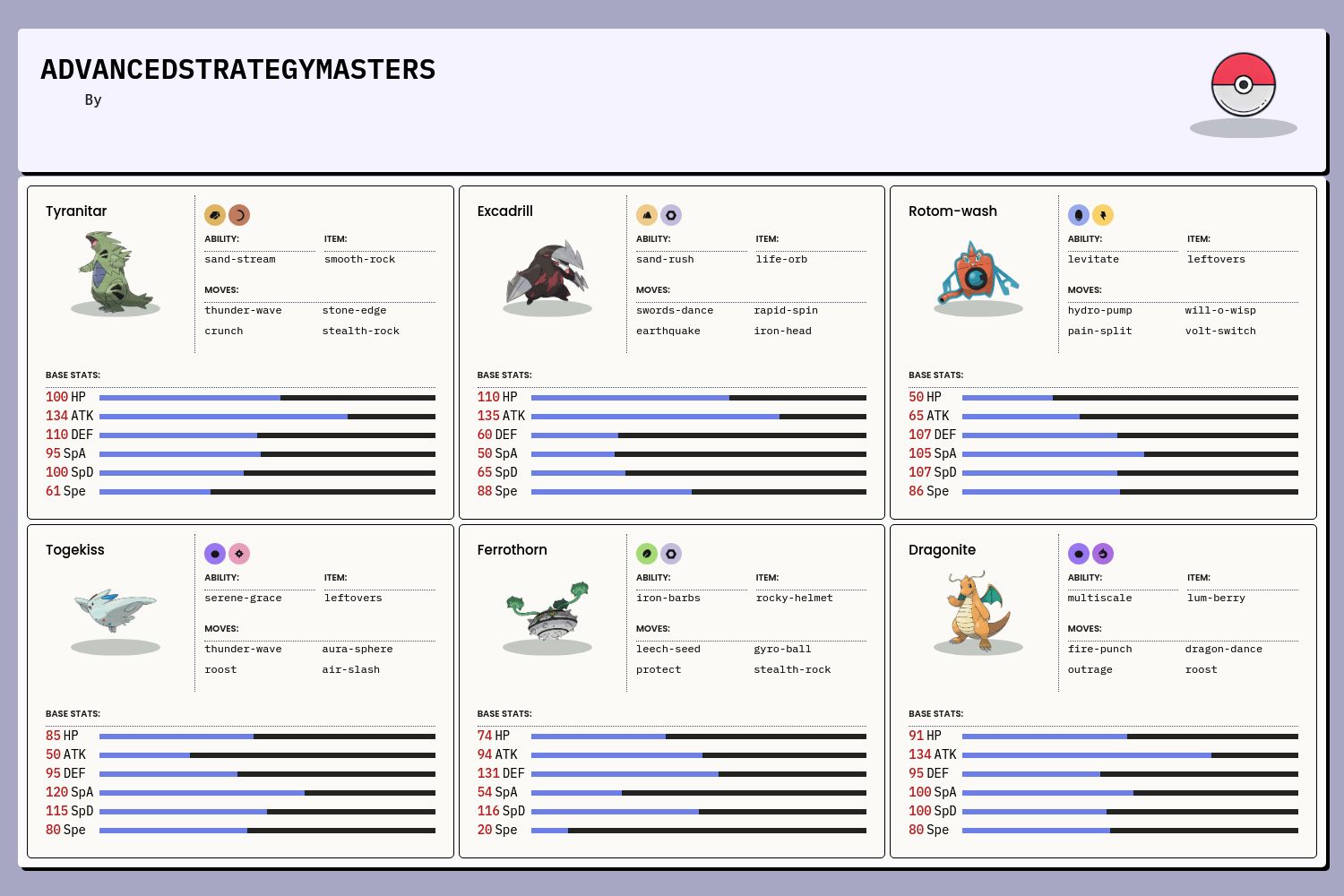This screenshot has height=896, width=1344.
Task: Click Togekiss's serene-grace ability
Action: 243,599
